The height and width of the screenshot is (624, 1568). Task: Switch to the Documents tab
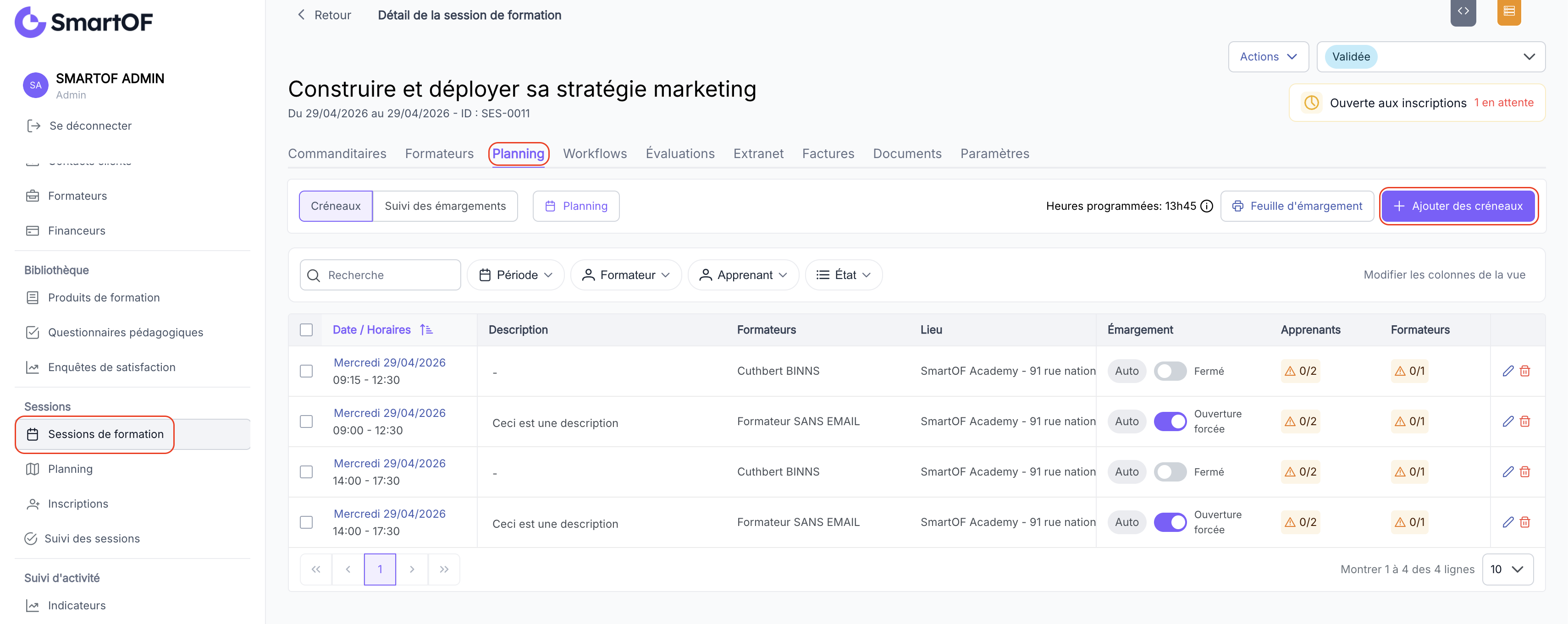click(907, 153)
